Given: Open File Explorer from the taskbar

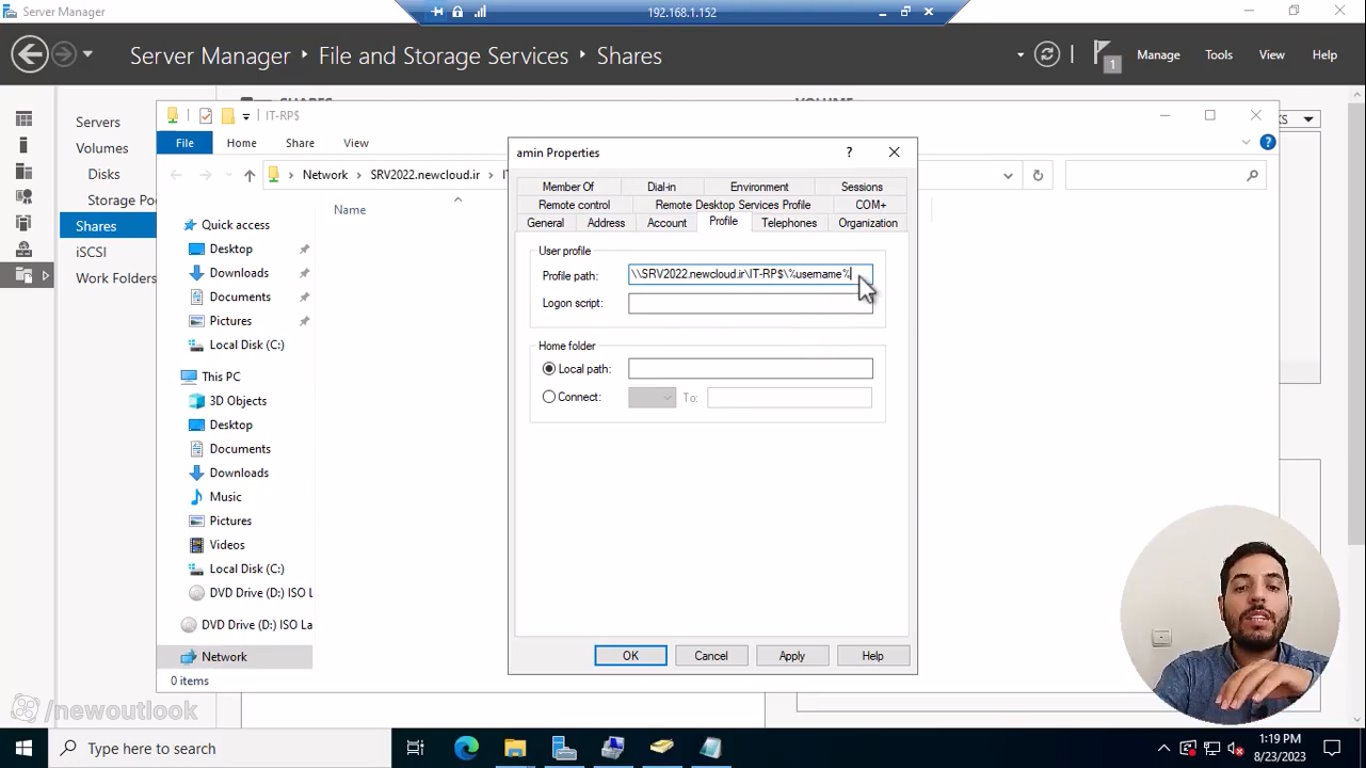Looking at the screenshot, I should [515, 748].
